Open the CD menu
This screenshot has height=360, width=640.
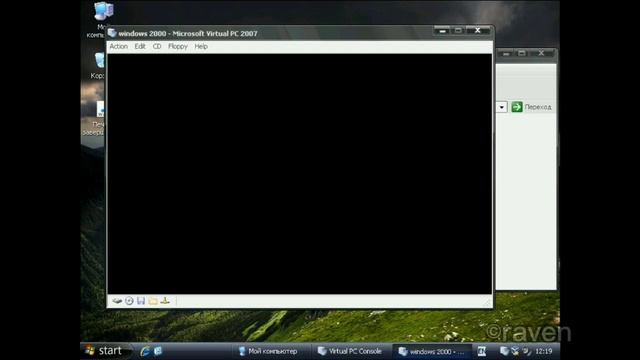click(157, 47)
